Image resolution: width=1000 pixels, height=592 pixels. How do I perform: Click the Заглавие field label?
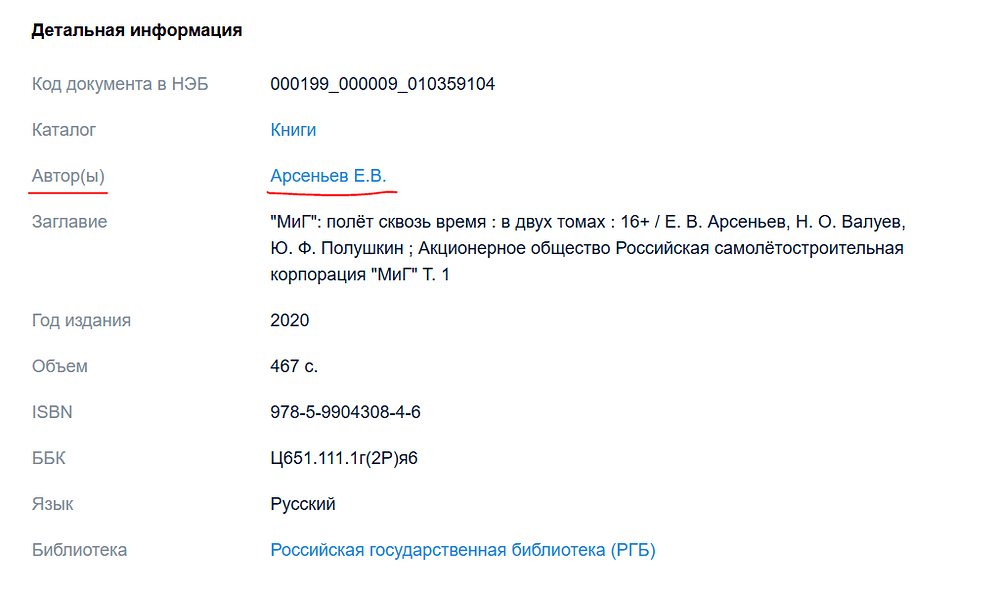pos(69,222)
